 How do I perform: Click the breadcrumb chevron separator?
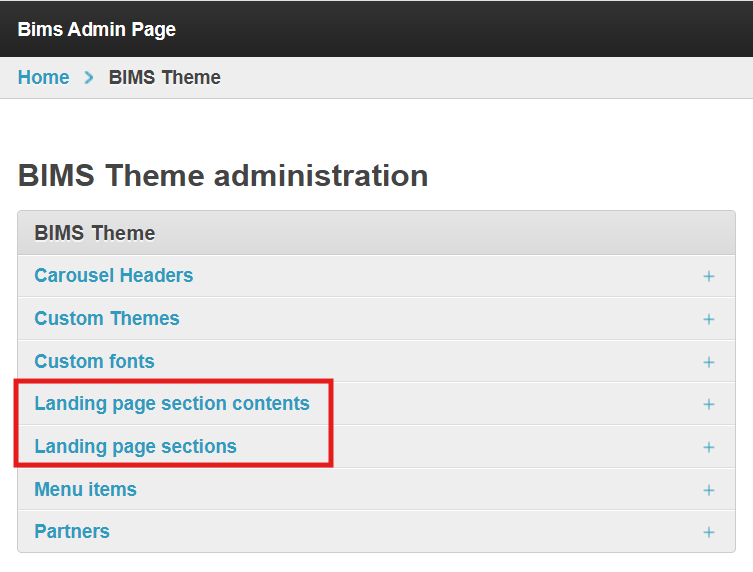[89, 77]
